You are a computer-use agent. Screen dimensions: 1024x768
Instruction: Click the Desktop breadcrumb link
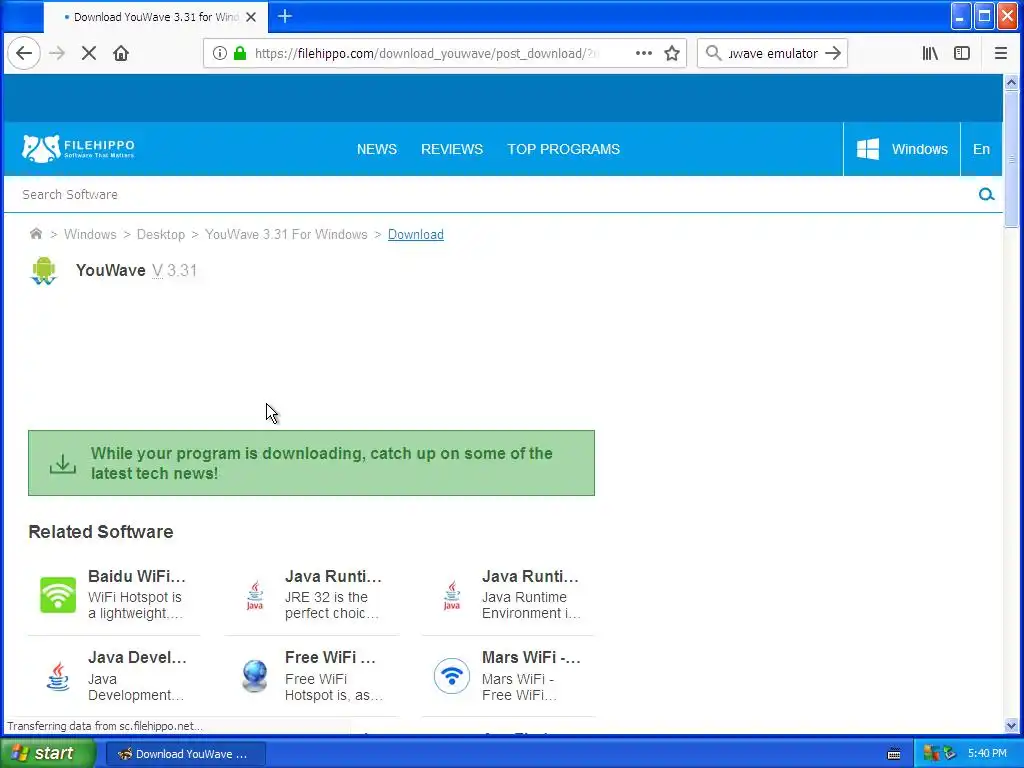[x=161, y=234]
